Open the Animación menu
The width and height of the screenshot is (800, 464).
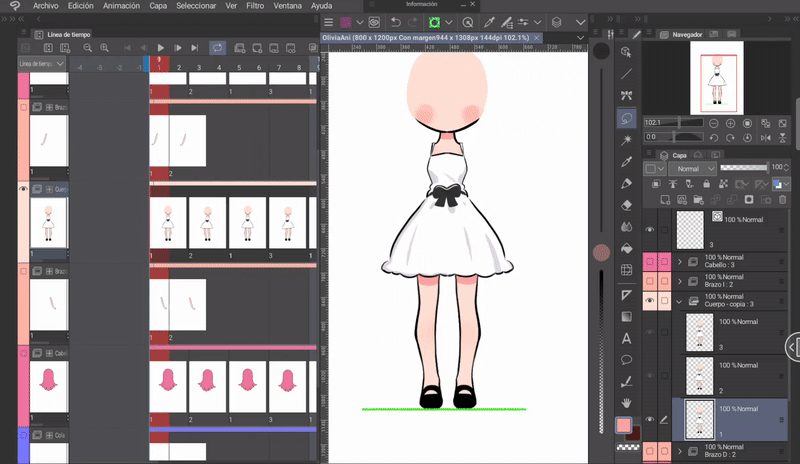pos(121,5)
